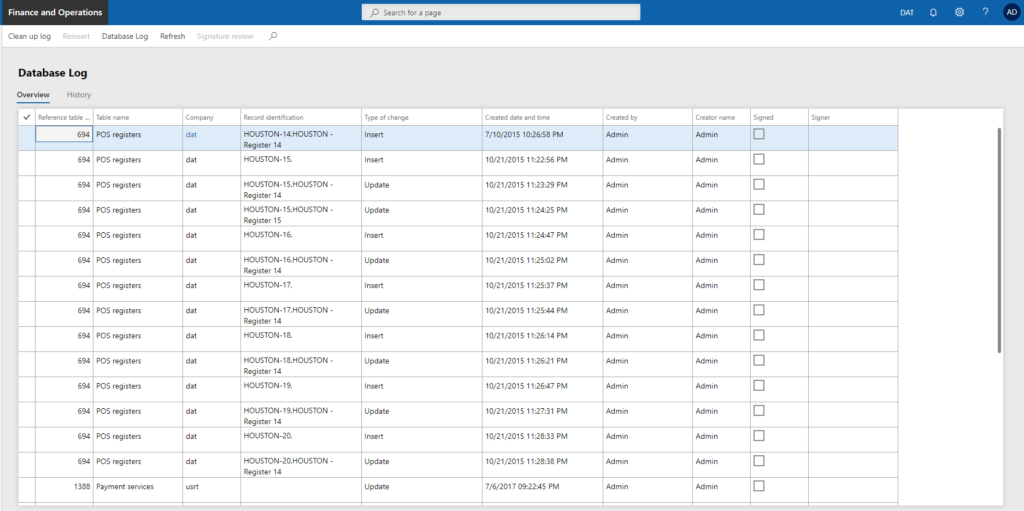Click the DAT company indicator
1024x511 pixels.
906,12
